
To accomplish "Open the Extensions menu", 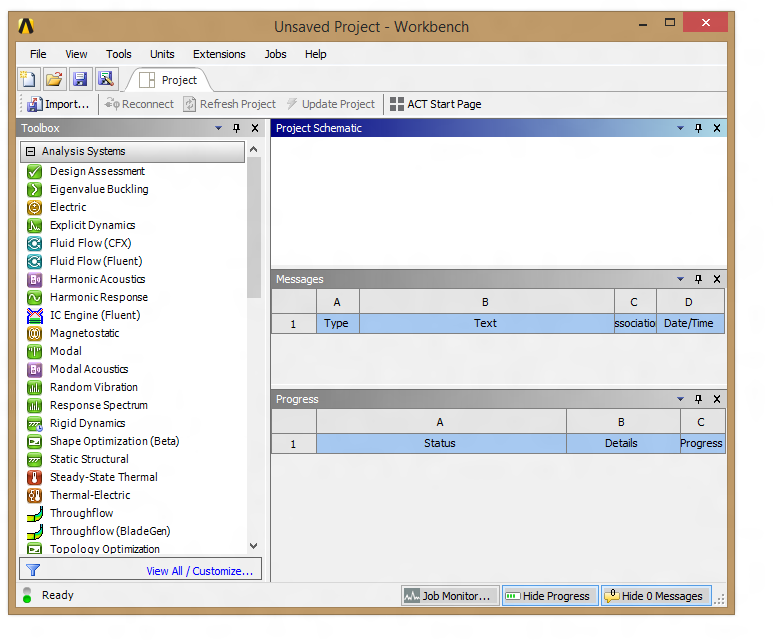I will coord(218,54).
